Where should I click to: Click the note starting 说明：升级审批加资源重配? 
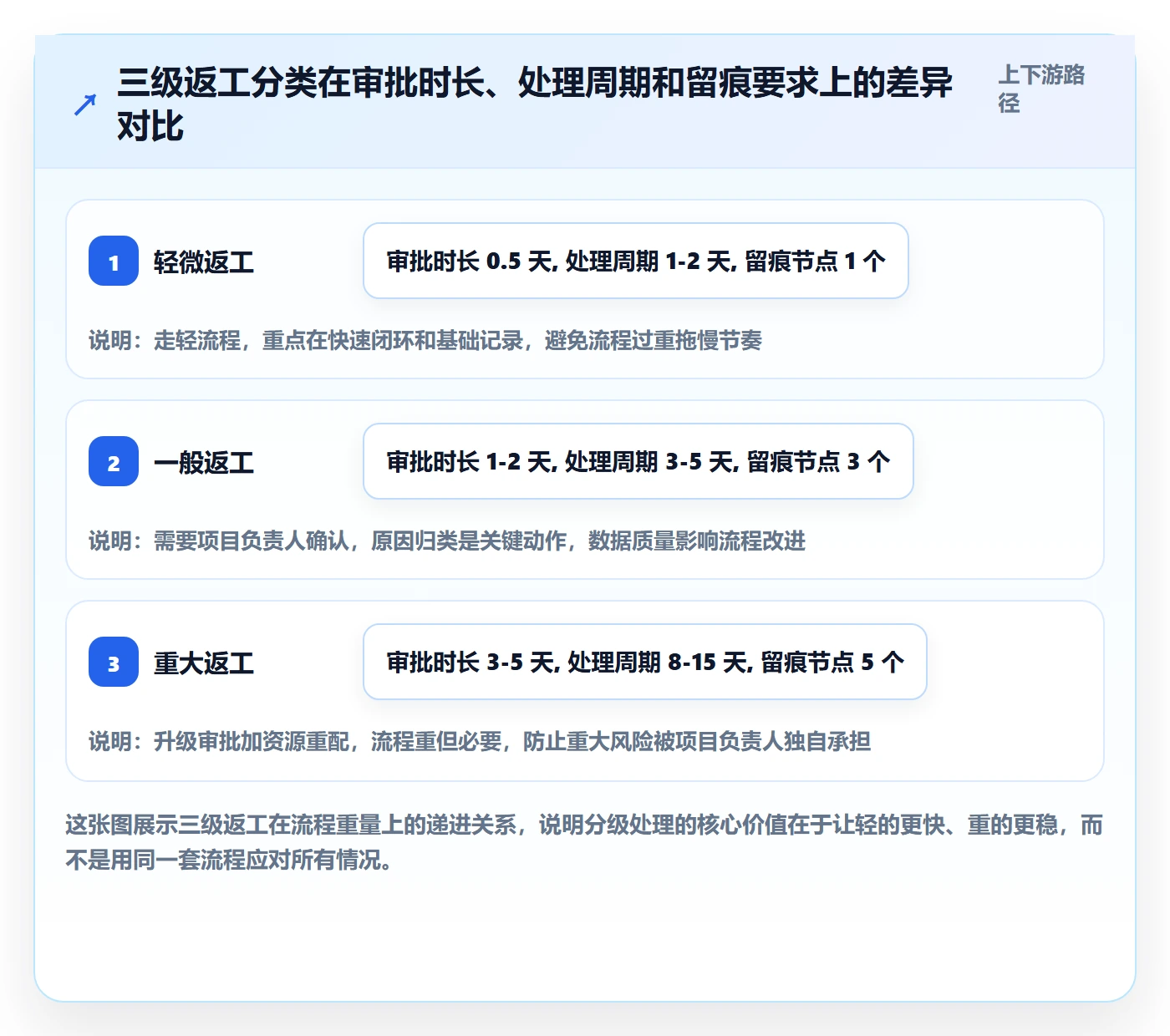click(x=480, y=741)
